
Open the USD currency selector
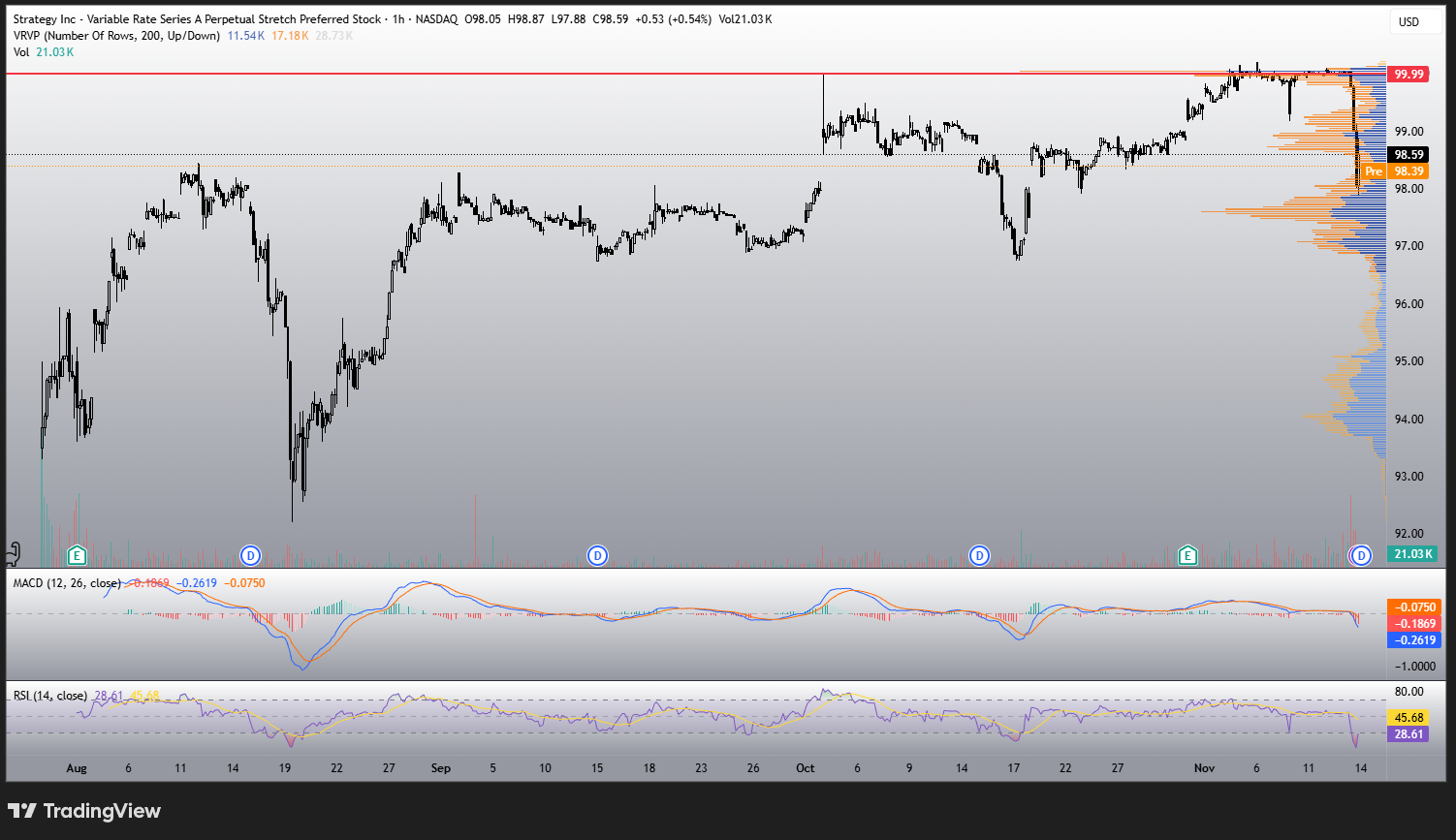click(x=1409, y=21)
